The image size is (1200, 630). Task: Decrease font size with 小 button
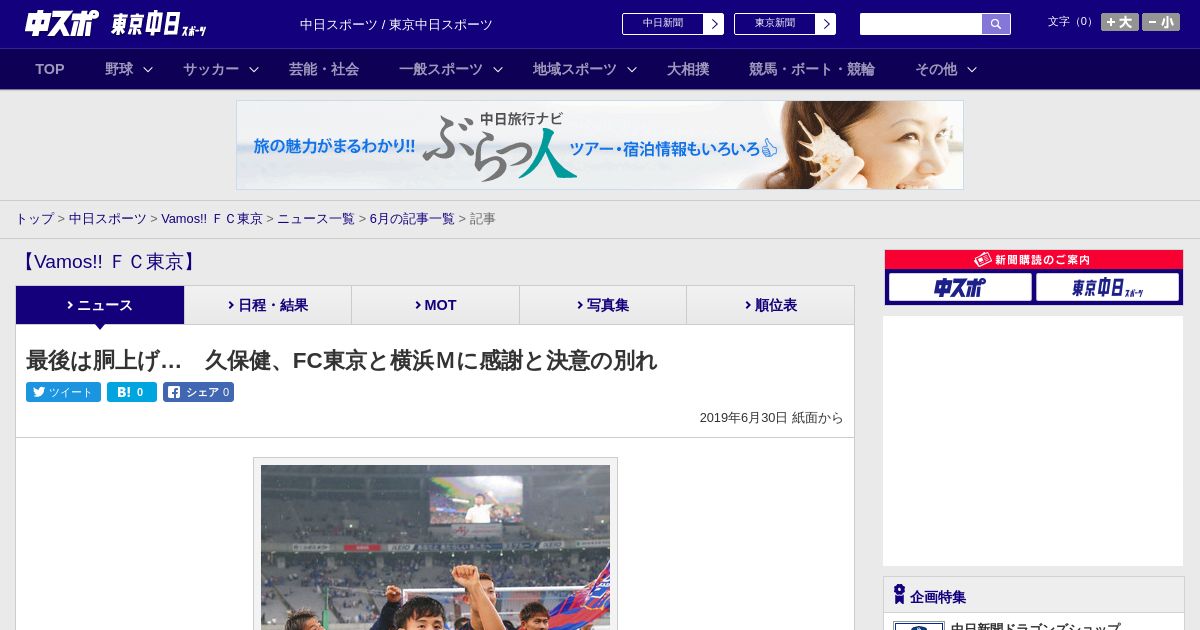[1161, 22]
